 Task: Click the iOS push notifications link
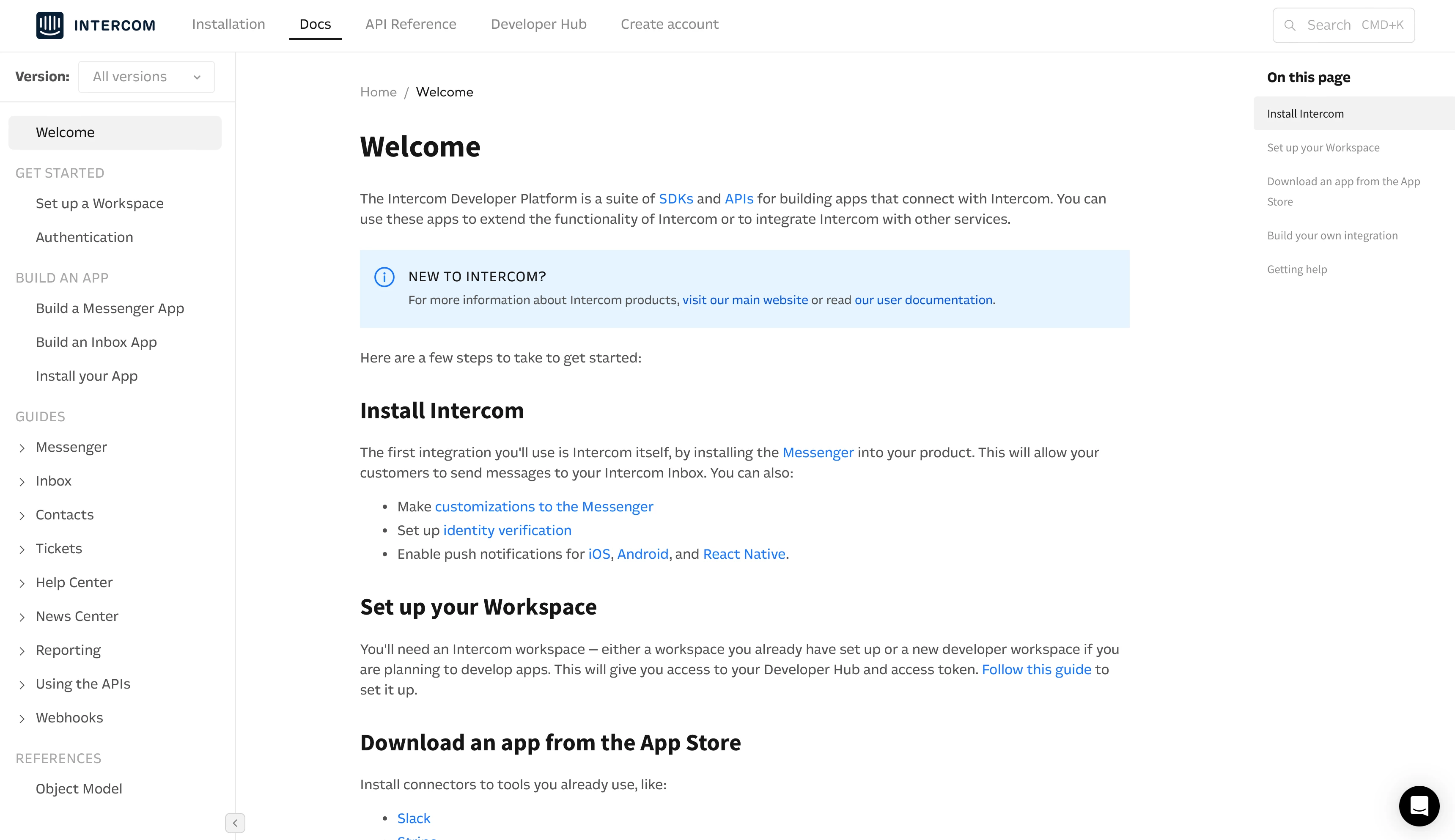(x=599, y=554)
